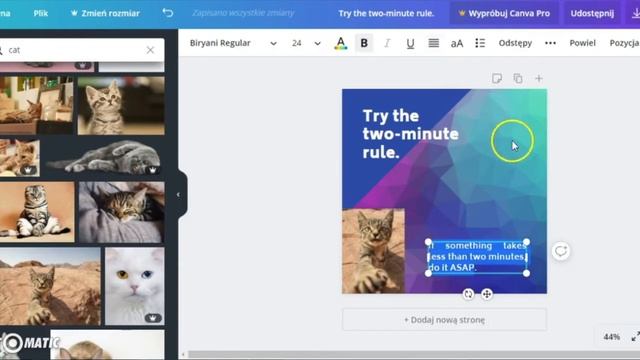Open more options three dots menu
This screenshot has height=360, width=640.
(550, 43)
